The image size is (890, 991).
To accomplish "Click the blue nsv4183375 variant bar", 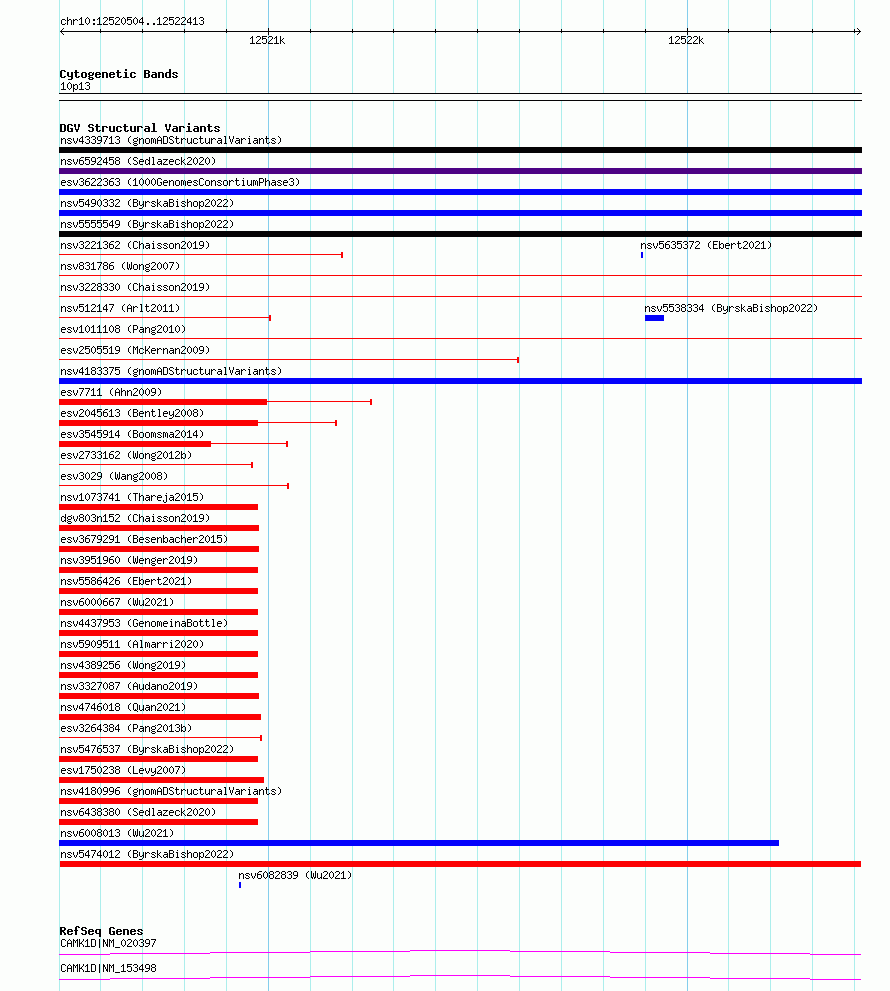I will coord(460,381).
